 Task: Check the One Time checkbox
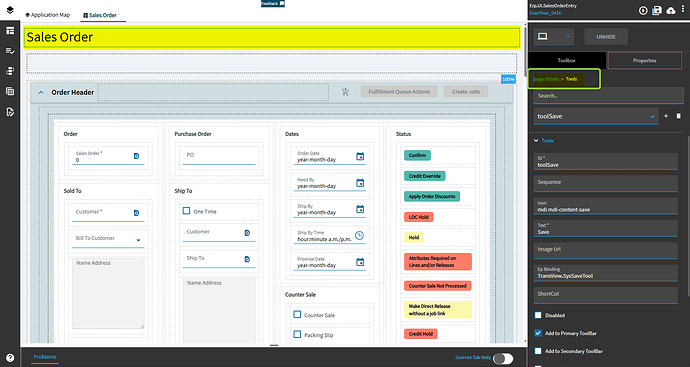pos(186,211)
